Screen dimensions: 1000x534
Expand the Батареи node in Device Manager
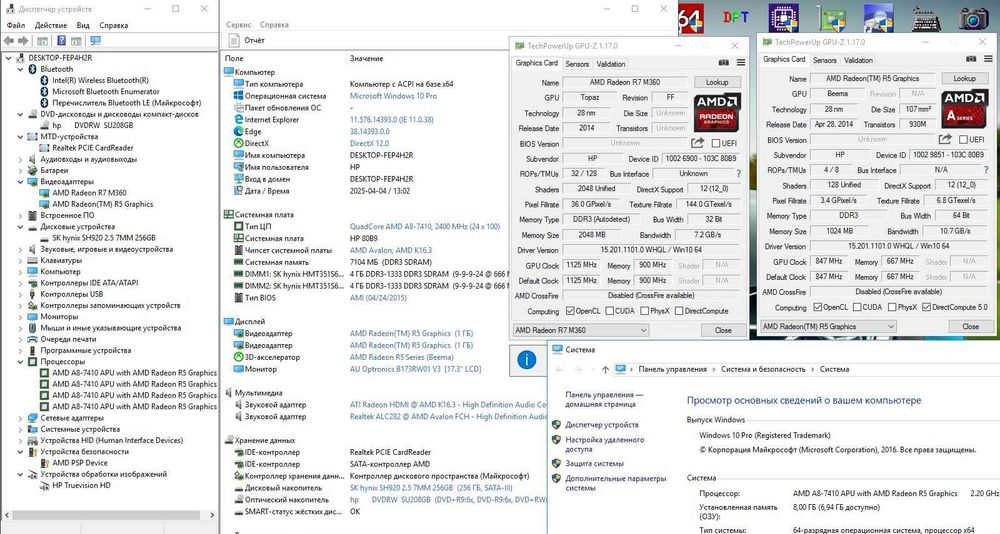click(20, 170)
